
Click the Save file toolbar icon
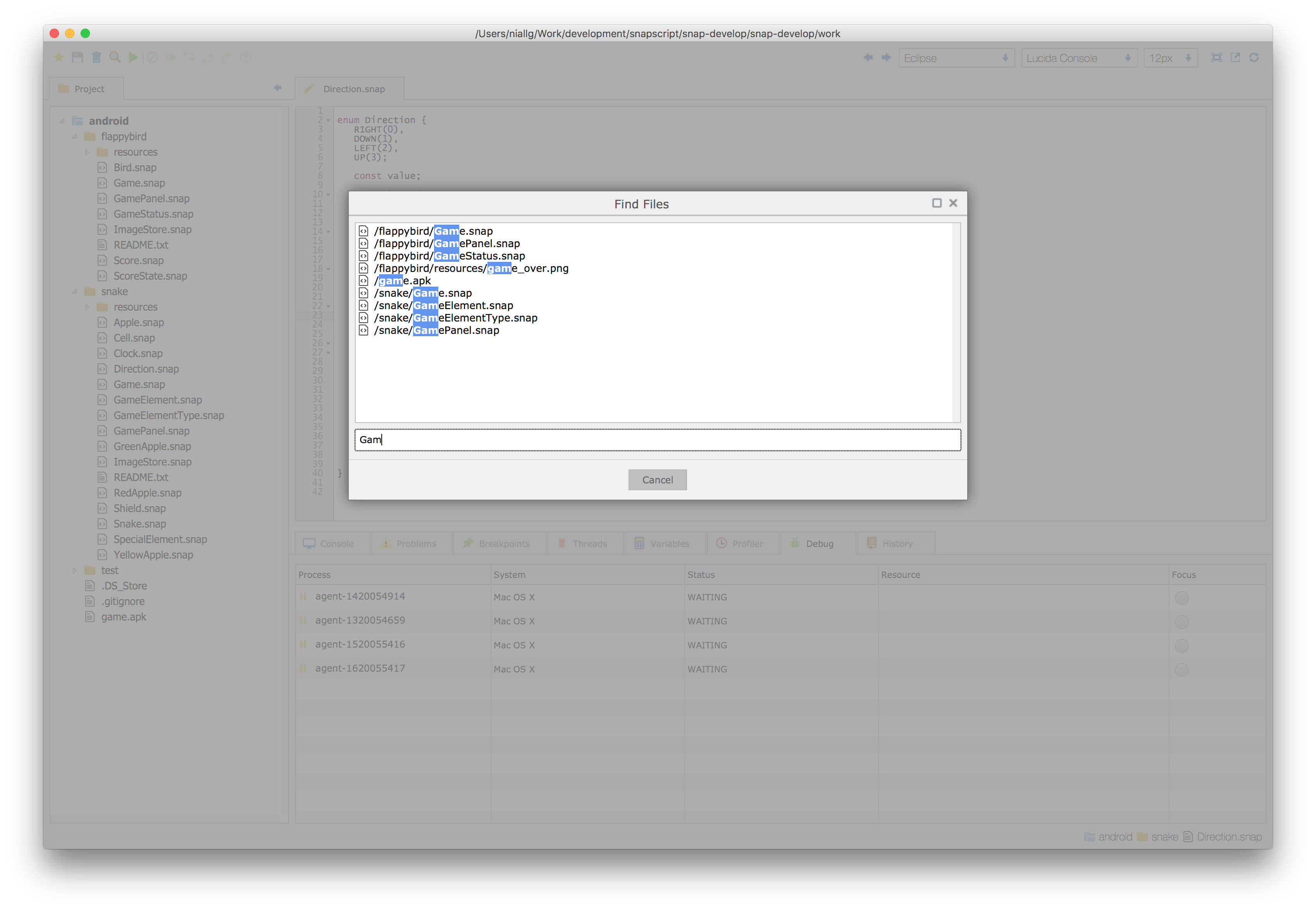pos(78,58)
